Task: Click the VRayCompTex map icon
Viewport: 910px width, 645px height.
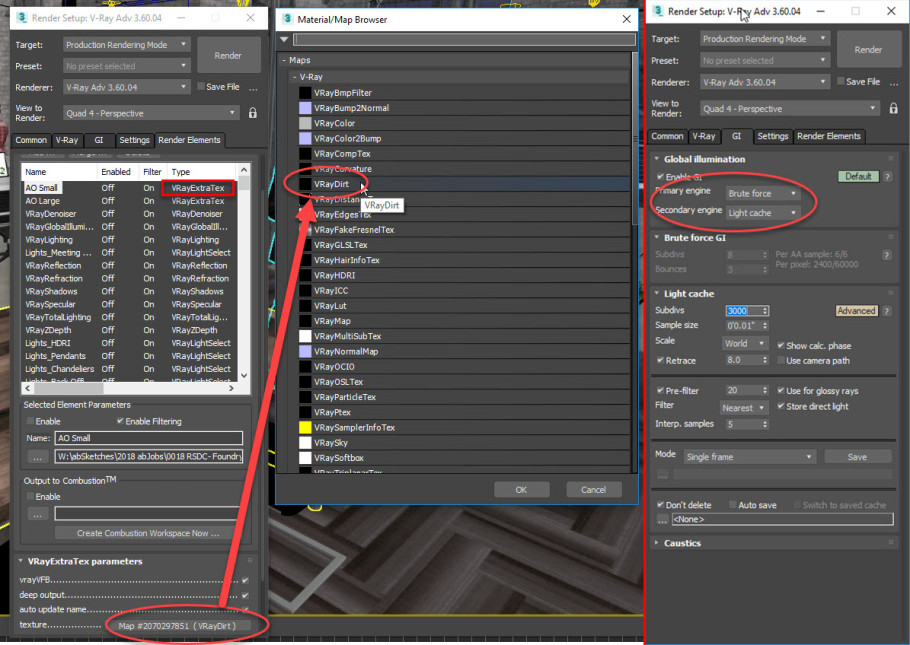Action: pos(305,153)
